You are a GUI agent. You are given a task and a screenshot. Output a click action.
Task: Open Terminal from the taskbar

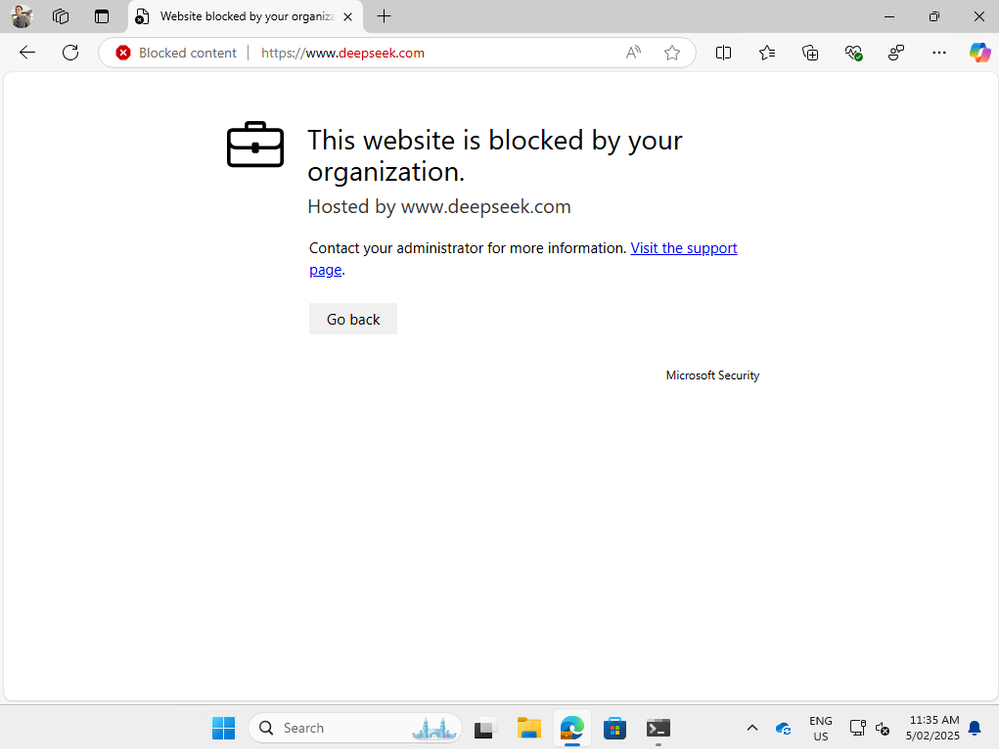tap(658, 728)
